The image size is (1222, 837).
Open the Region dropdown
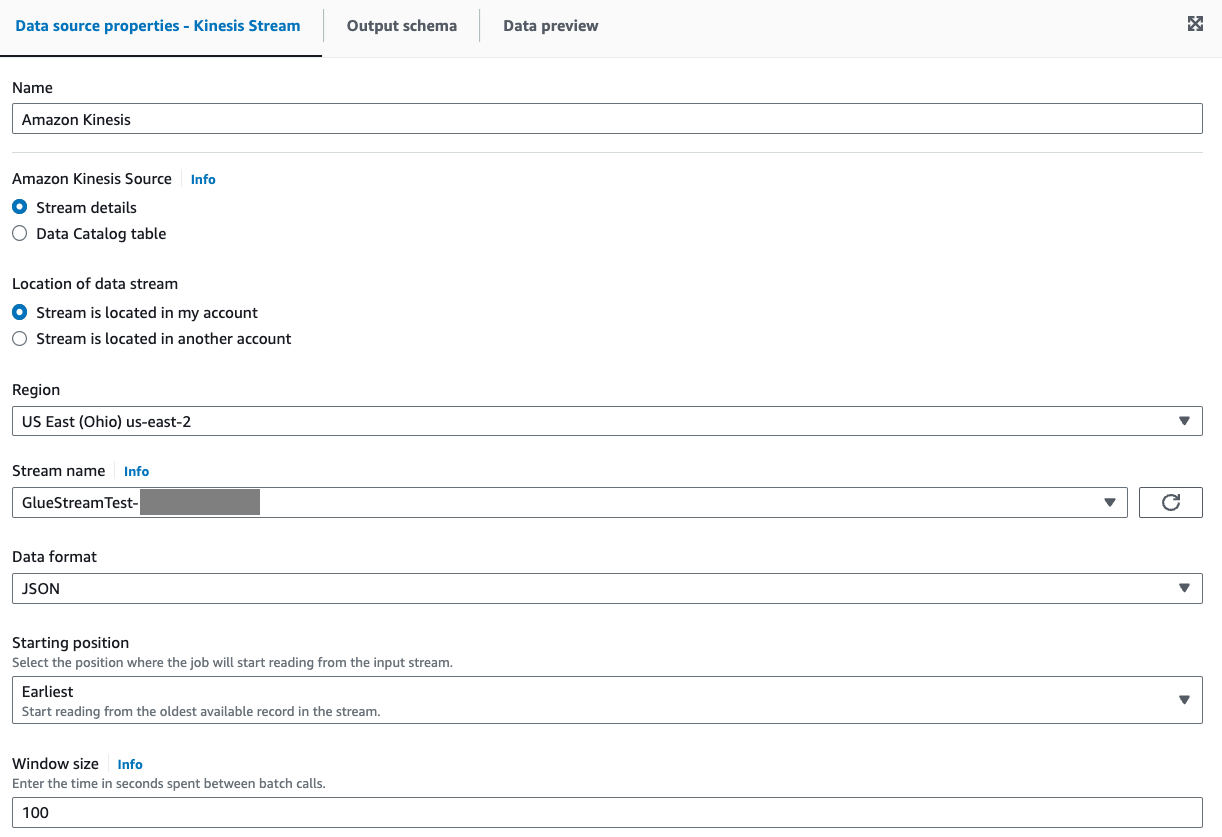tap(600, 422)
